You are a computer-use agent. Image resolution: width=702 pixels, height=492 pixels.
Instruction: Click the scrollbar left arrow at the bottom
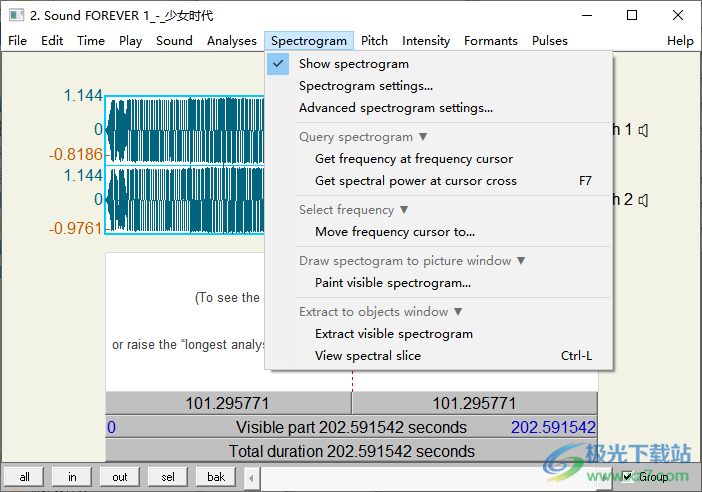tap(251, 477)
